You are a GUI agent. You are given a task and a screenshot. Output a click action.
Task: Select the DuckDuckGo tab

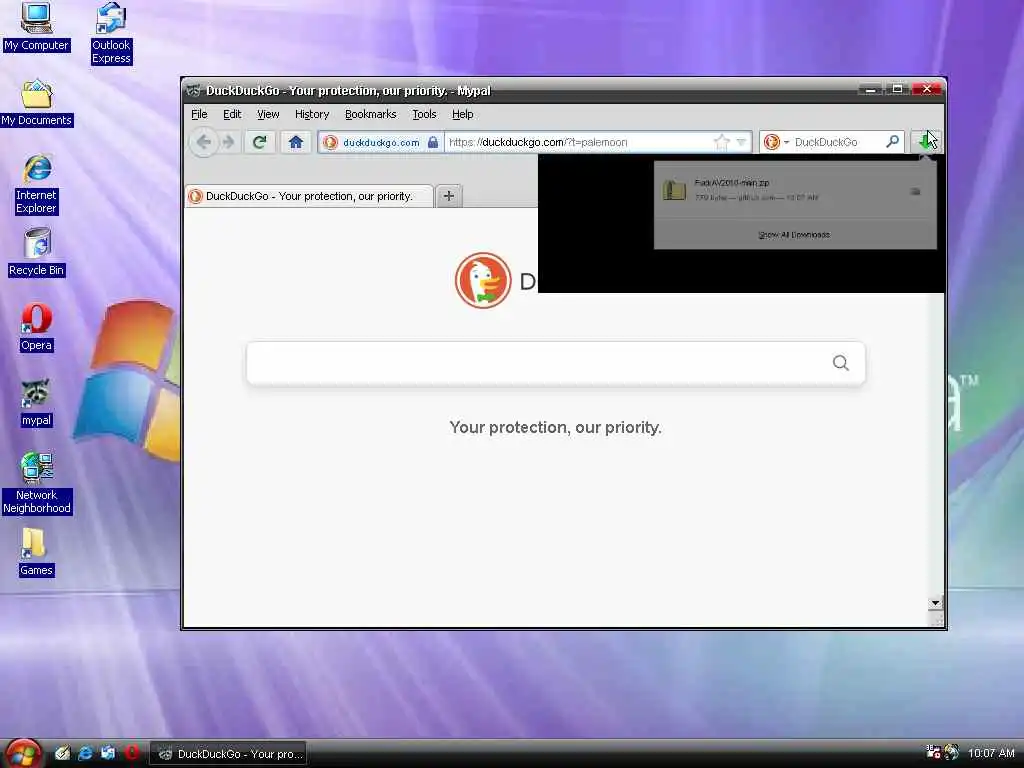(309, 196)
